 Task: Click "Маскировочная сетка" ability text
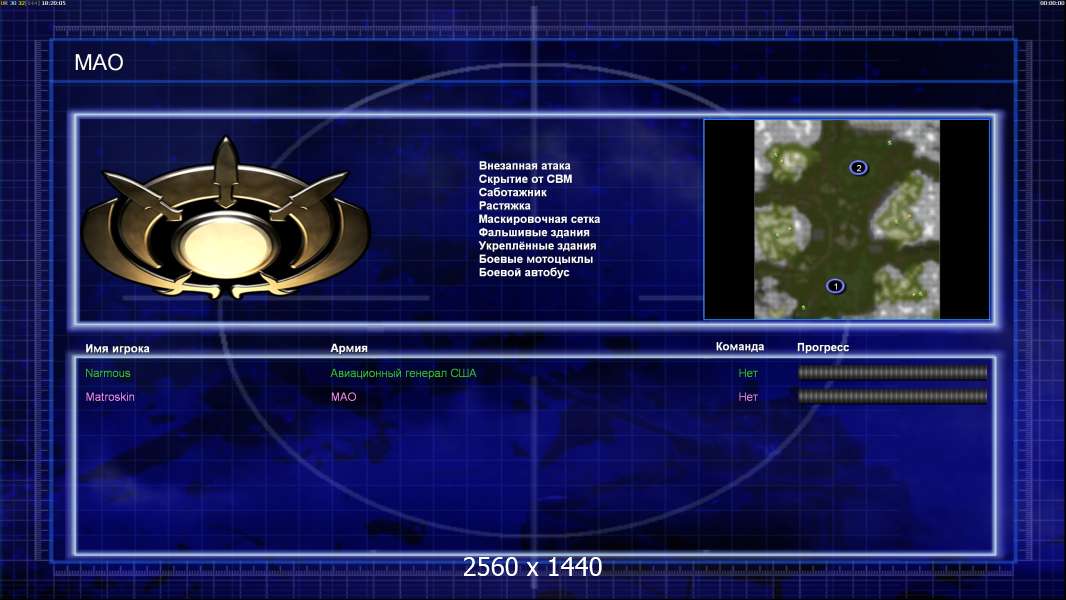click(538, 219)
